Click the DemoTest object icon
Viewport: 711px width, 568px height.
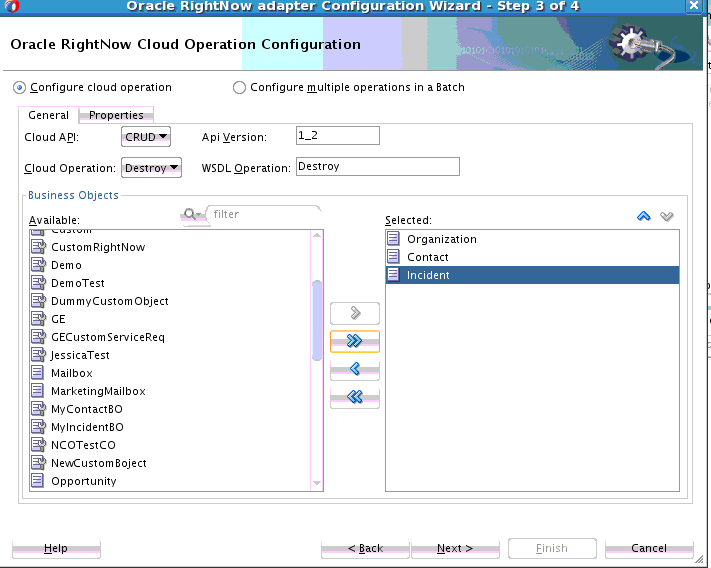tap(39, 283)
